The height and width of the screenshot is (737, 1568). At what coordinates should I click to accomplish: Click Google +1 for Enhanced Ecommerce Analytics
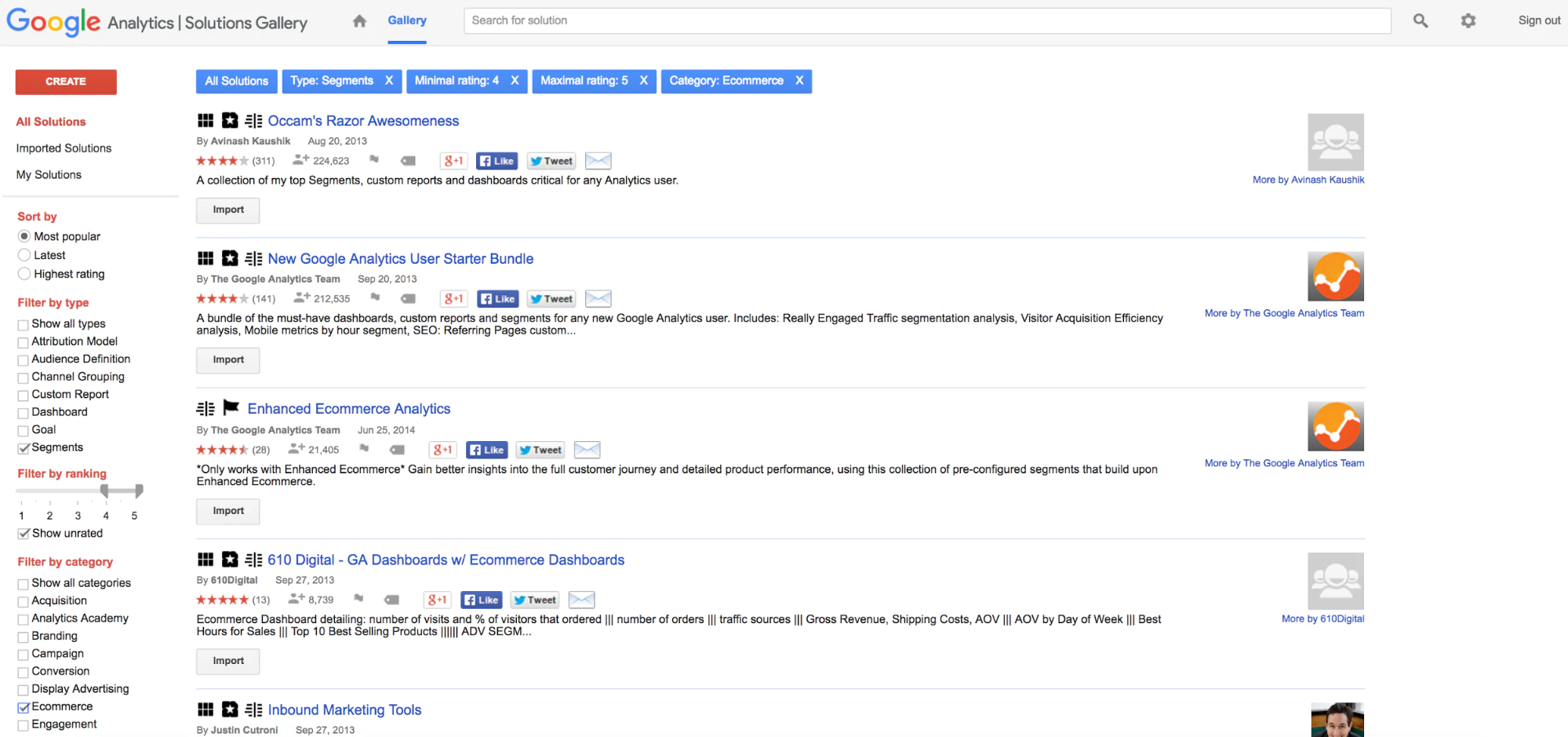coord(442,450)
